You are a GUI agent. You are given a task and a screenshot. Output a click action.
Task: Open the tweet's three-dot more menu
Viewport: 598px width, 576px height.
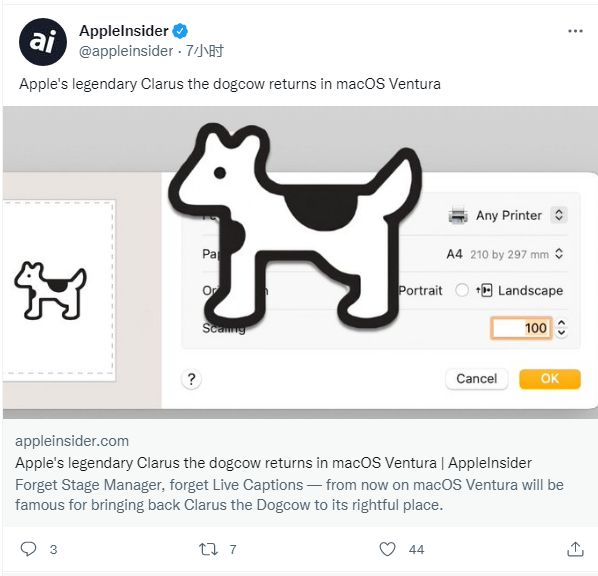[x=575, y=31]
